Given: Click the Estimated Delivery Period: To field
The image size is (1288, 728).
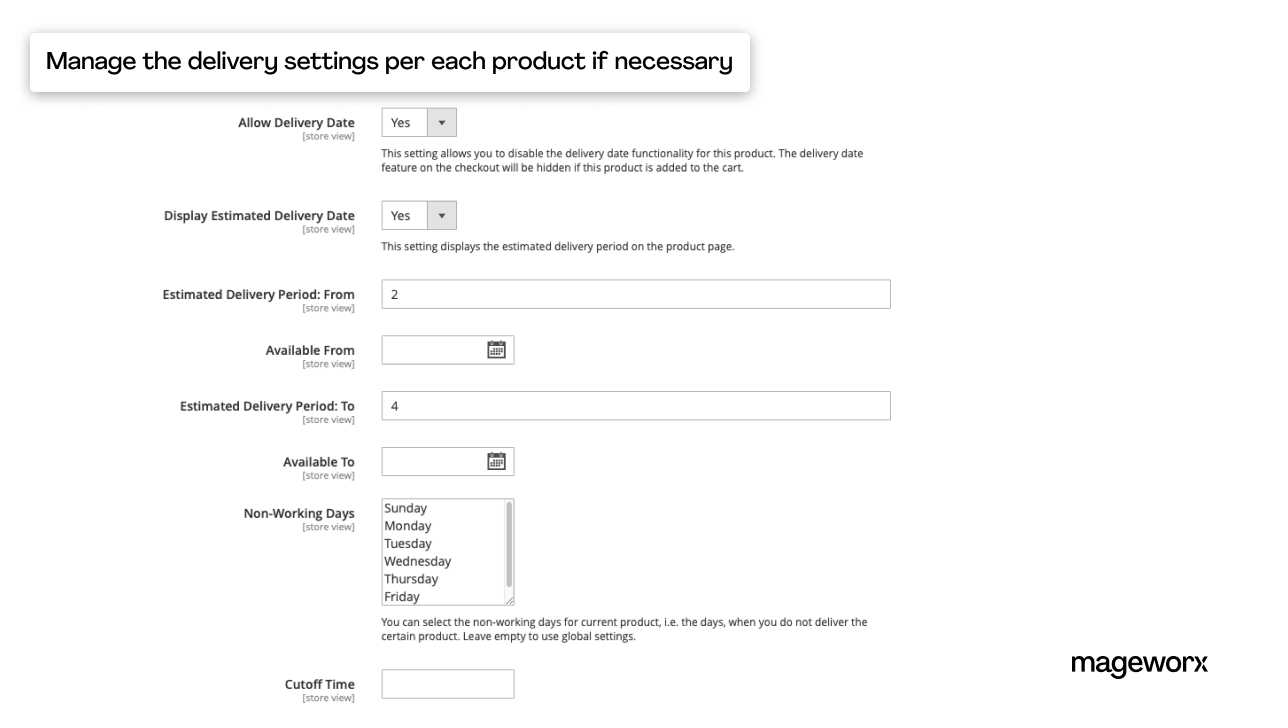Looking at the screenshot, I should [x=635, y=406].
